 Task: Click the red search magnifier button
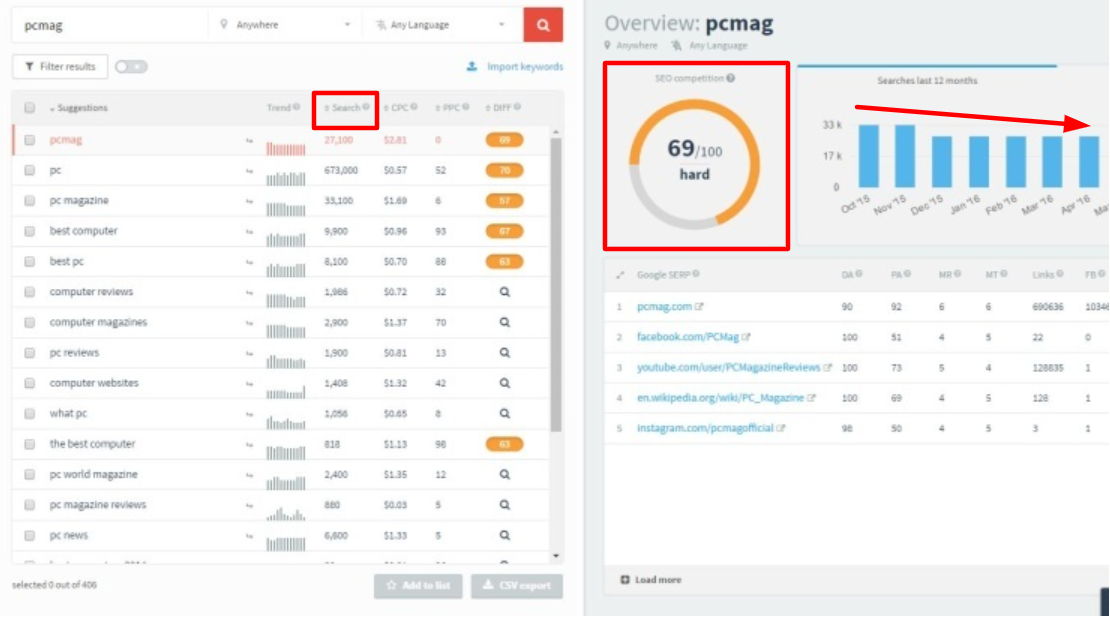(543, 25)
